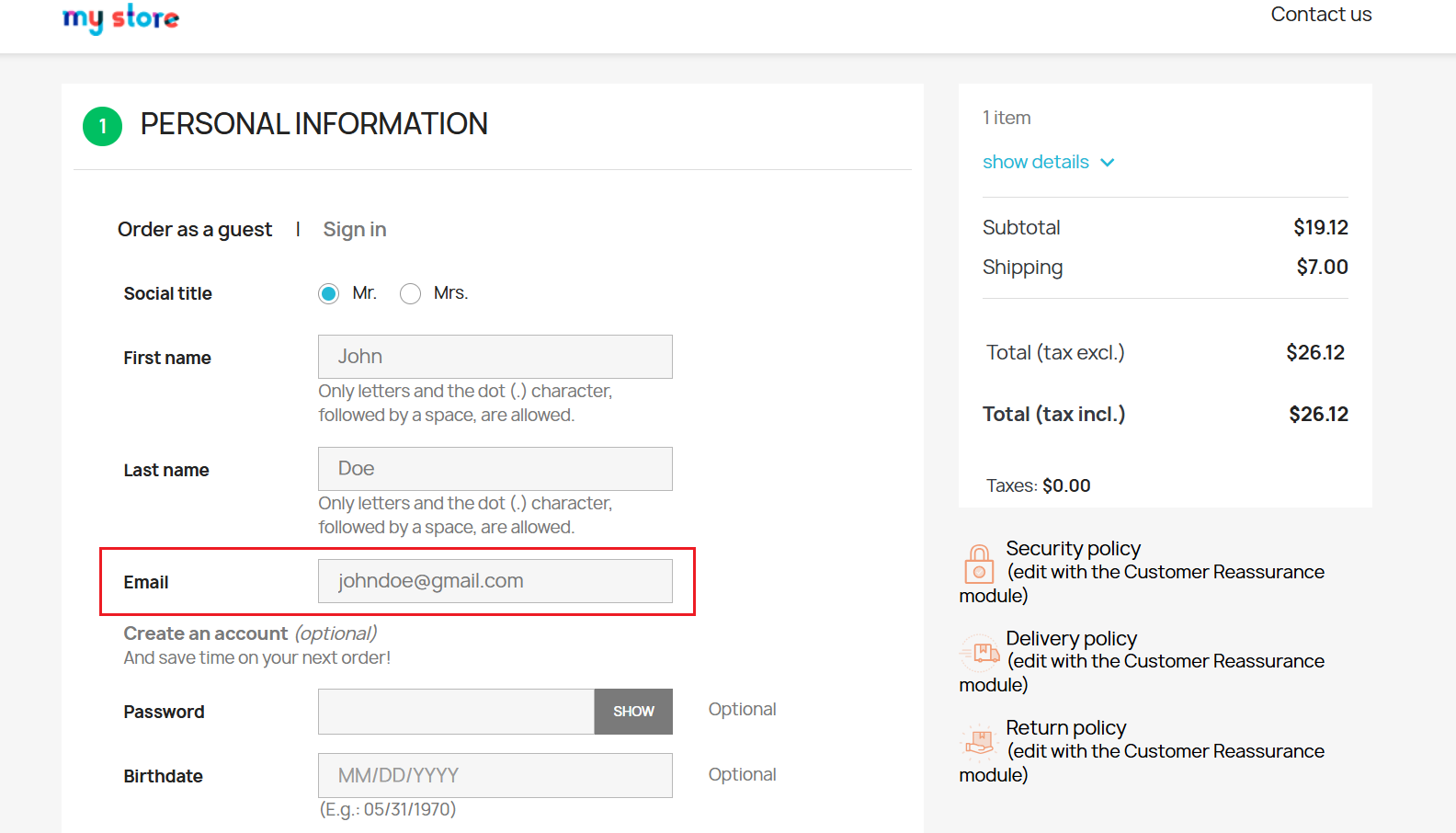Click the green step 1 circle badge

pyautogui.click(x=102, y=126)
